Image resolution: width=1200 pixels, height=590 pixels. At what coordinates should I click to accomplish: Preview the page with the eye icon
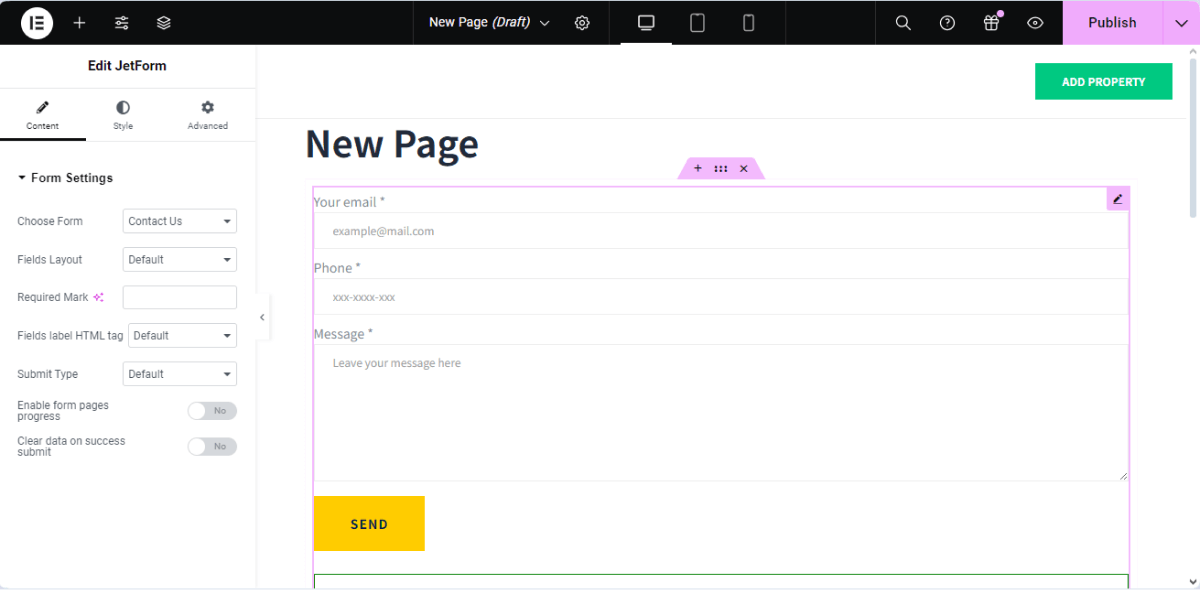(x=1035, y=22)
